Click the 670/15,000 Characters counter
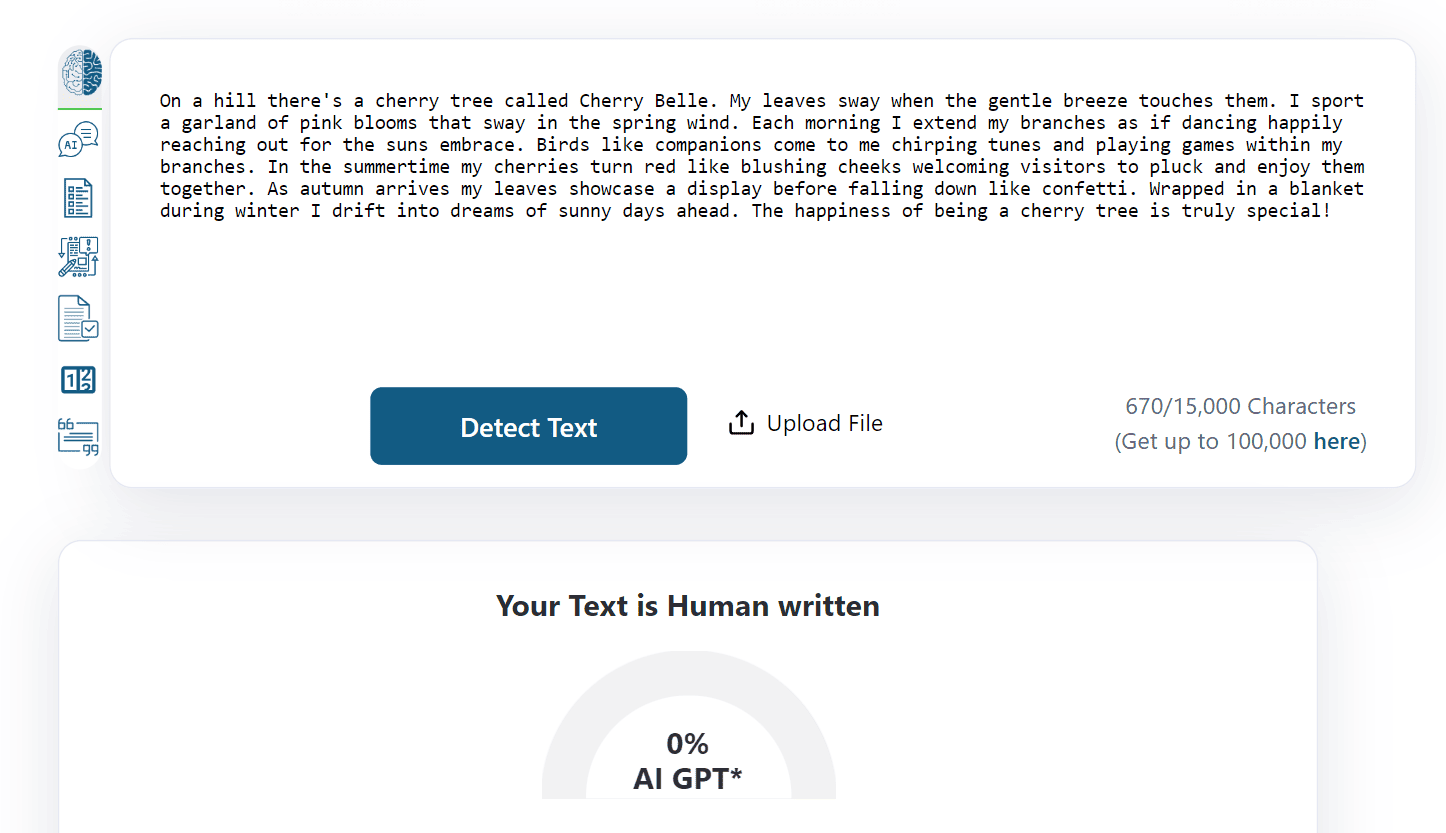Screen dimensions: 1446x833 pos(1240,407)
